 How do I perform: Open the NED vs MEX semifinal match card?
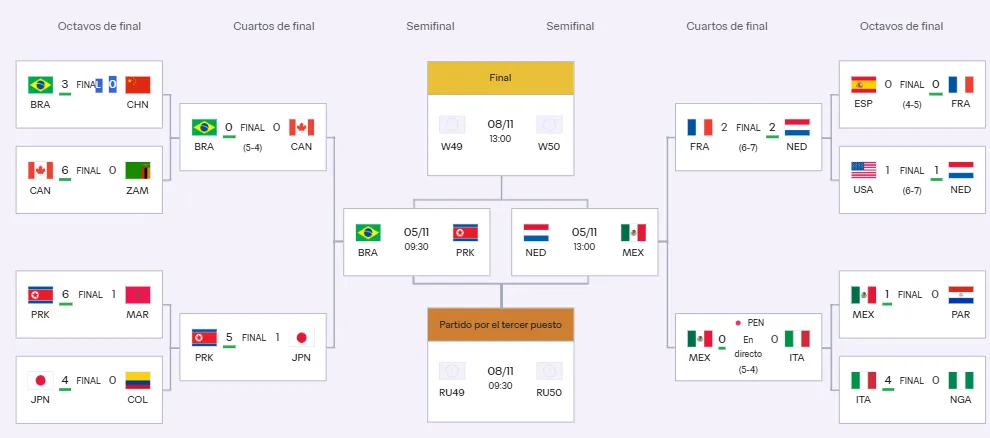584,241
